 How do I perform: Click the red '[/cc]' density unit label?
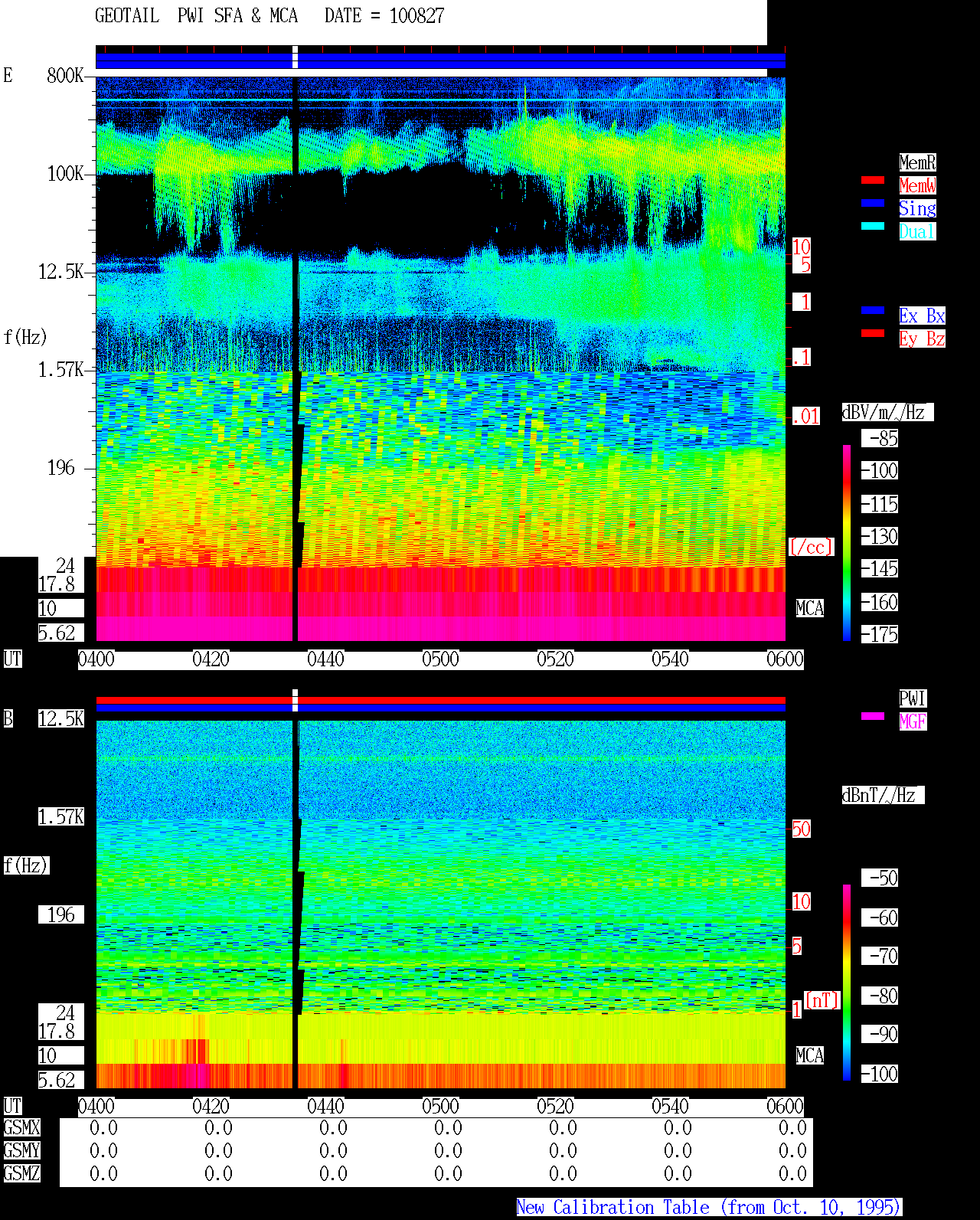[x=811, y=547]
